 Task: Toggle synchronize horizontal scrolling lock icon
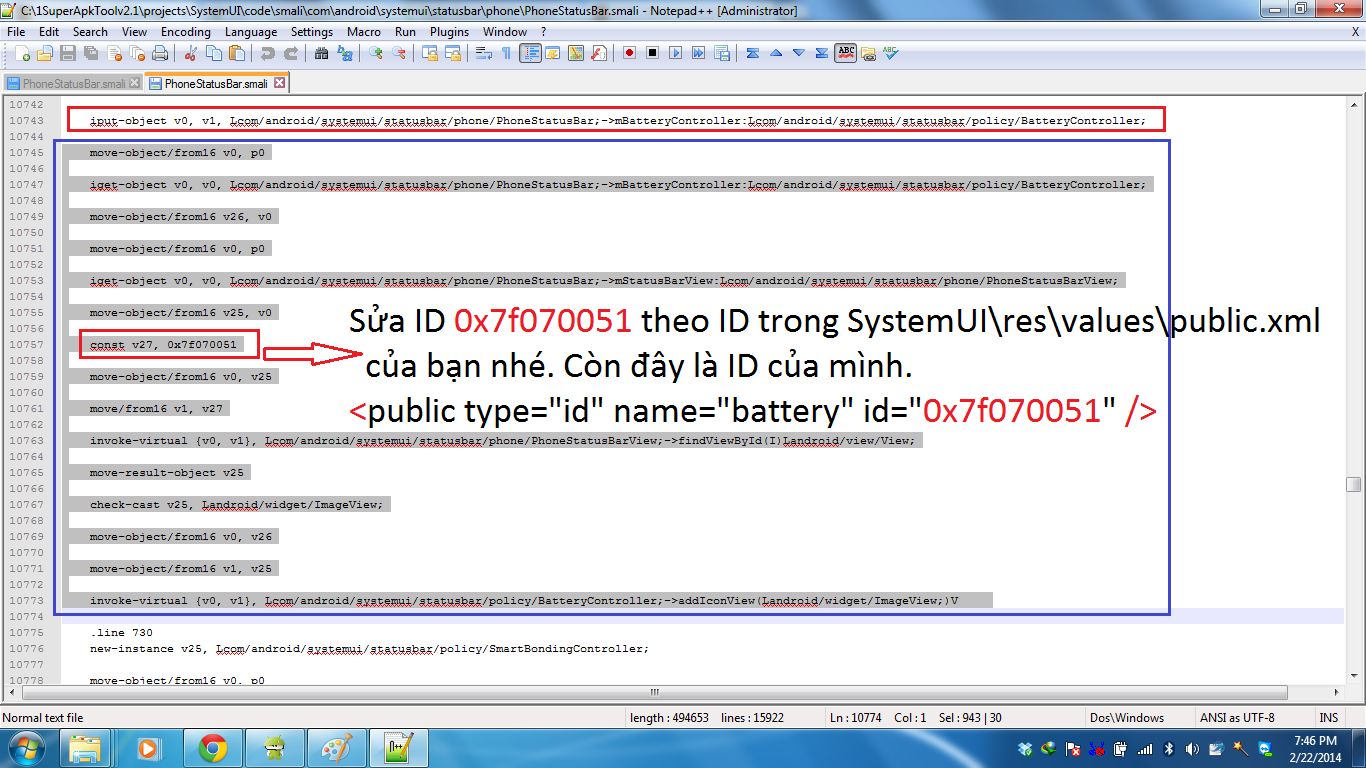click(453, 53)
